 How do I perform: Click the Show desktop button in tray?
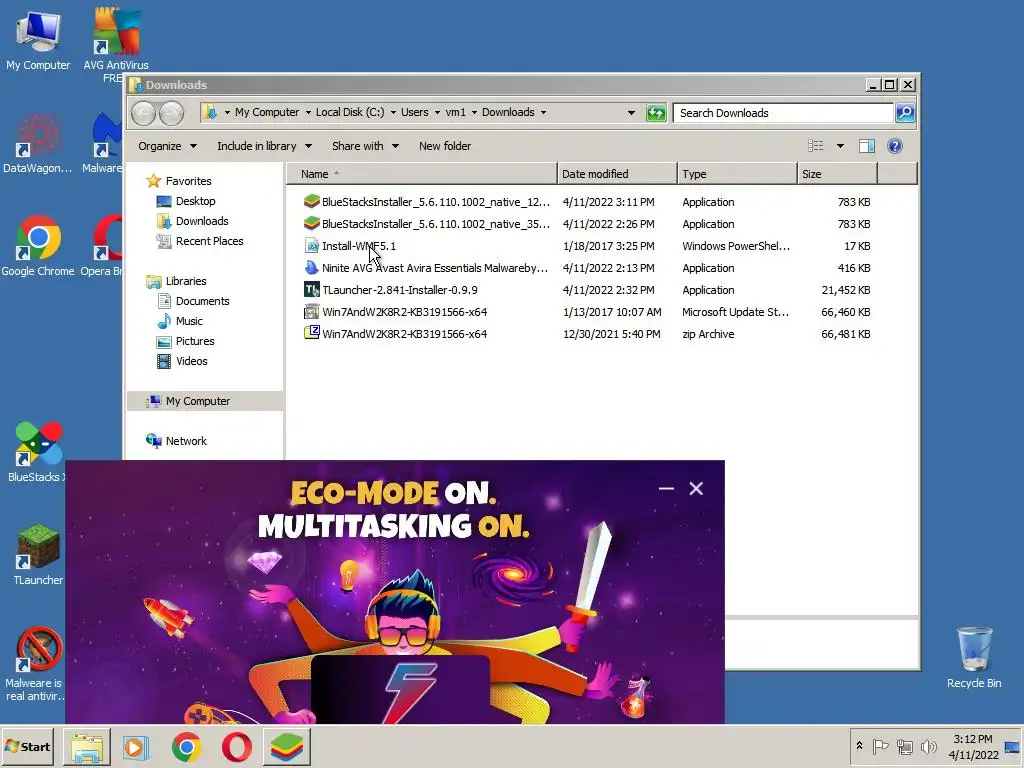(1013, 747)
